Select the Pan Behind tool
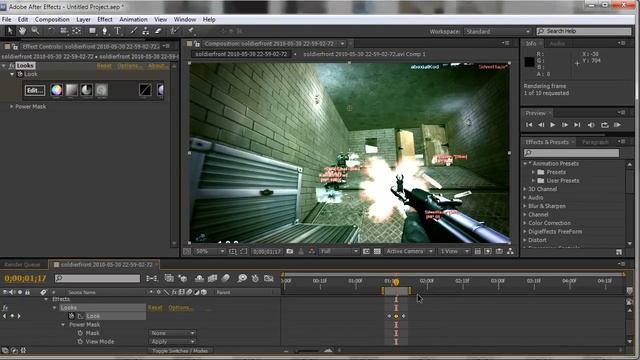This screenshot has width=640, height=360. coord(77,31)
